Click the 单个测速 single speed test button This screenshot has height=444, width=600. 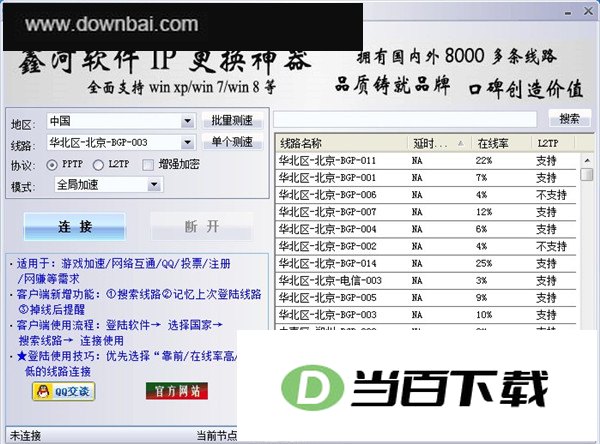click(232, 142)
